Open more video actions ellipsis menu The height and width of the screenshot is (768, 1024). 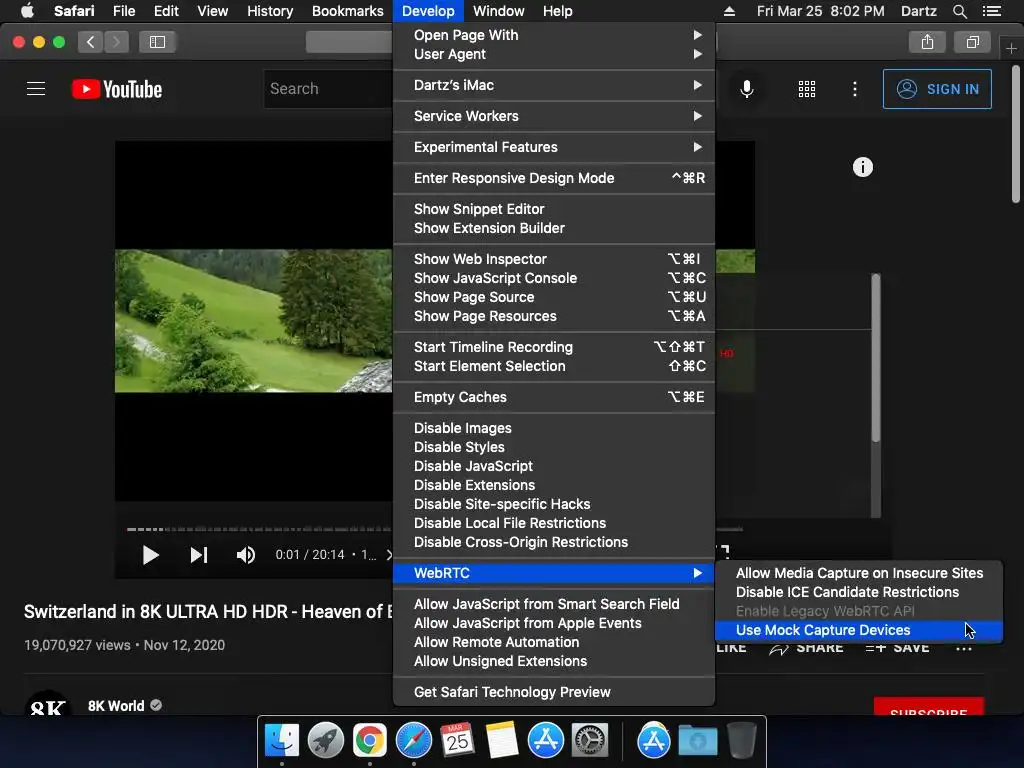coord(963,648)
